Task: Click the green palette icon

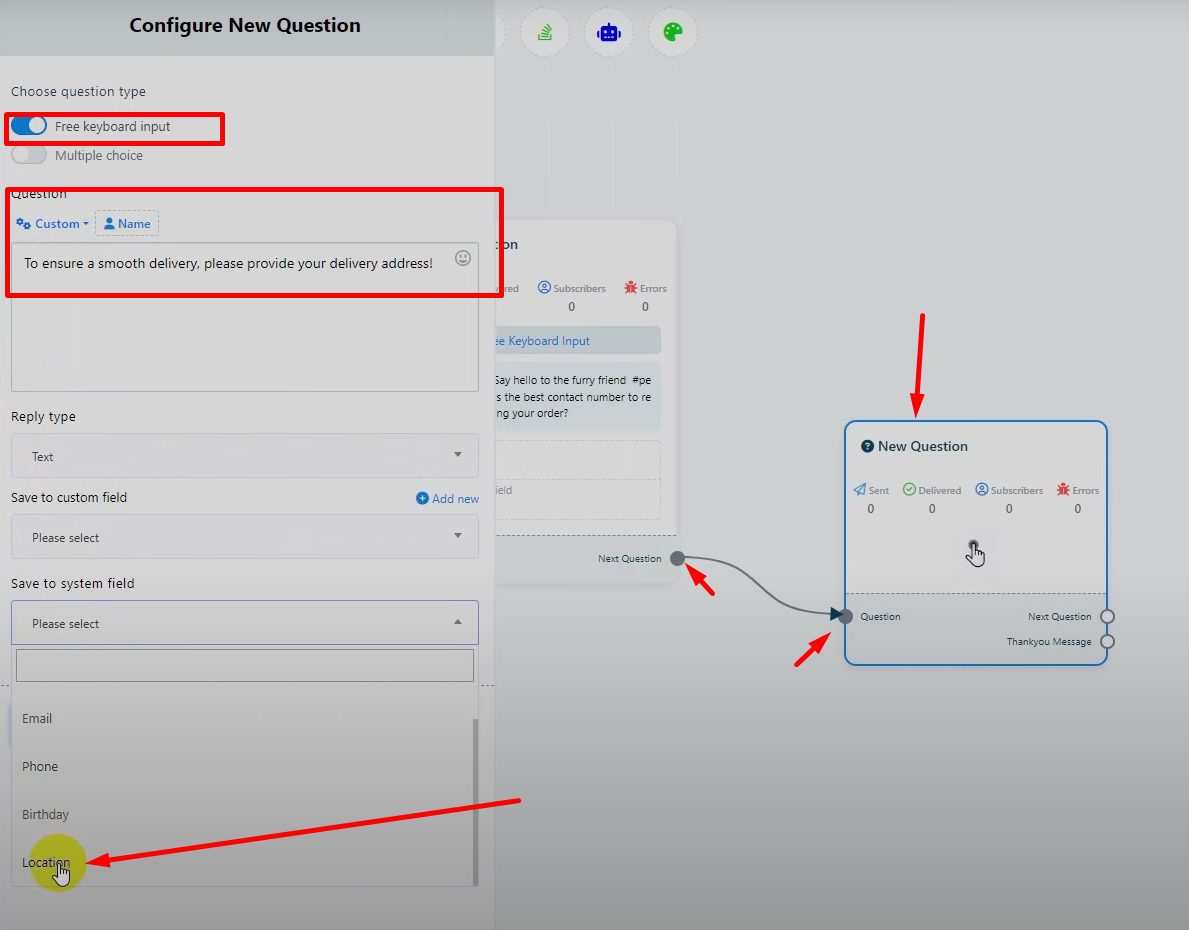Action: (673, 33)
